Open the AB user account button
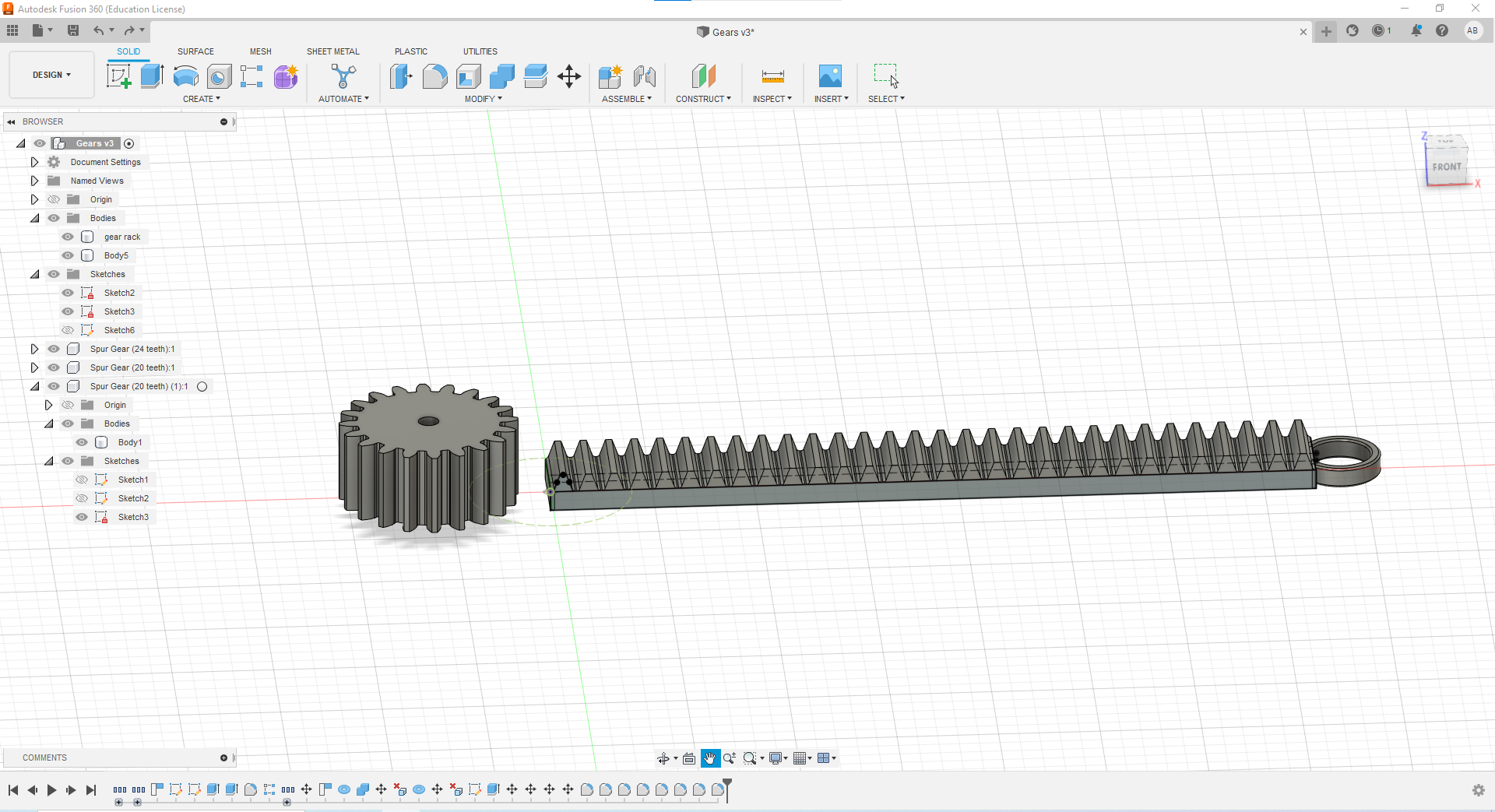 pyautogui.click(x=1472, y=30)
